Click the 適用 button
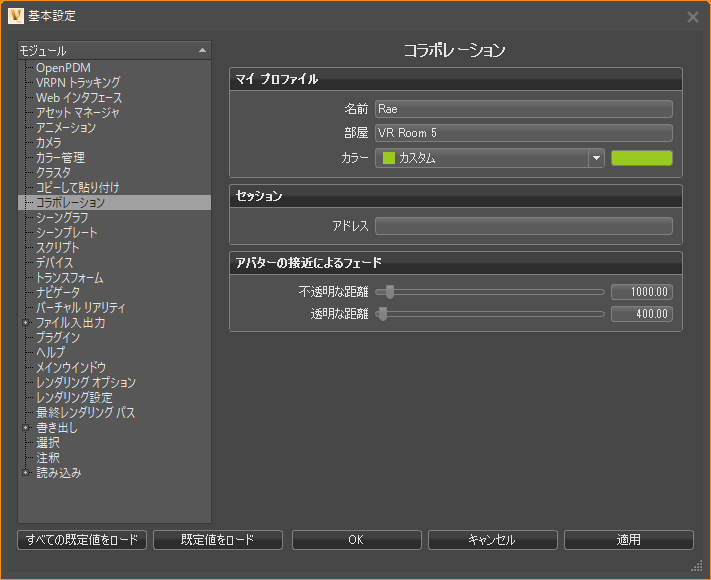Image resolution: width=711 pixels, height=580 pixels. tap(628, 540)
